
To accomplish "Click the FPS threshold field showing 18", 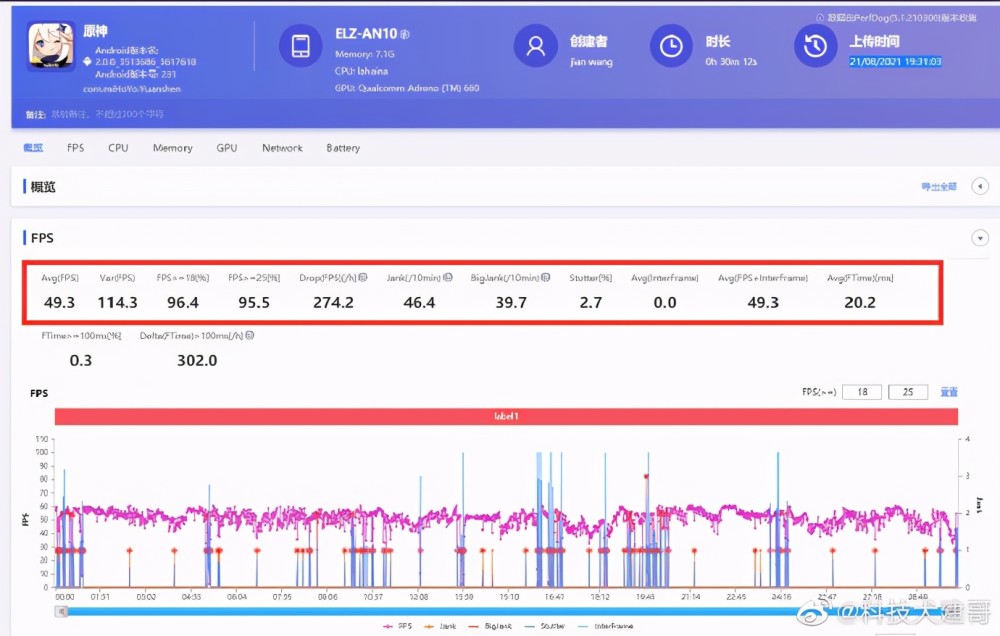I will pos(861,392).
